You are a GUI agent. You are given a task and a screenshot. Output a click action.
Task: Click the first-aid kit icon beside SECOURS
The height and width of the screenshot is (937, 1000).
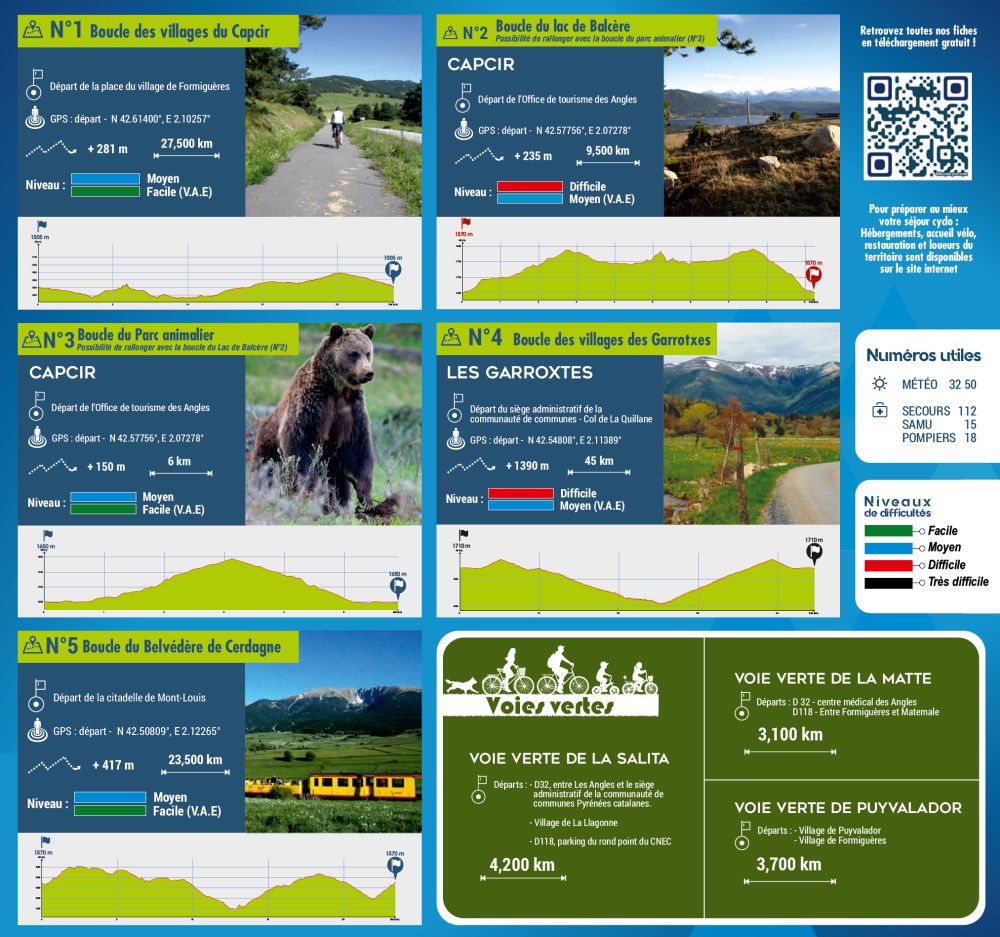(879, 411)
